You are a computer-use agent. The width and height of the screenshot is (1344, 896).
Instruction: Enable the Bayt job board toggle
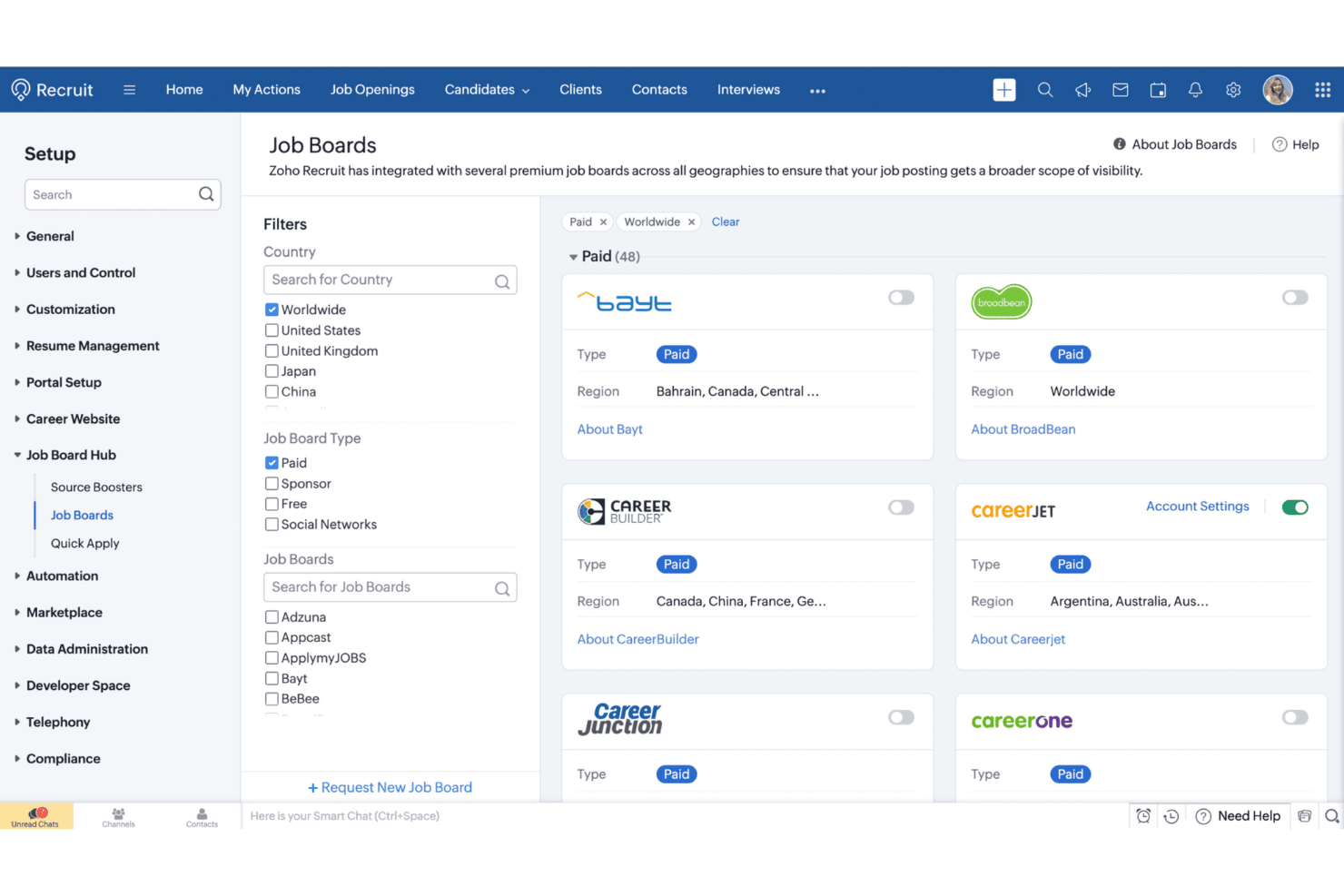click(901, 298)
